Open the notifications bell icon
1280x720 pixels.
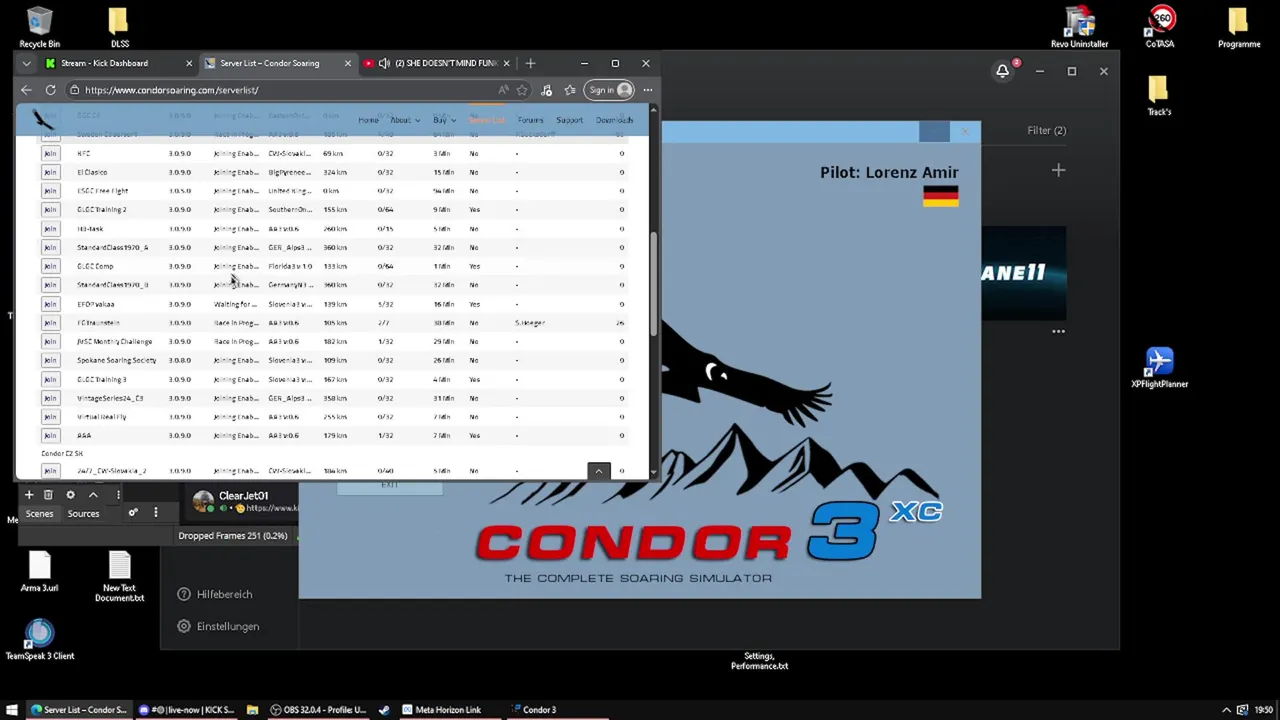(1003, 71)
